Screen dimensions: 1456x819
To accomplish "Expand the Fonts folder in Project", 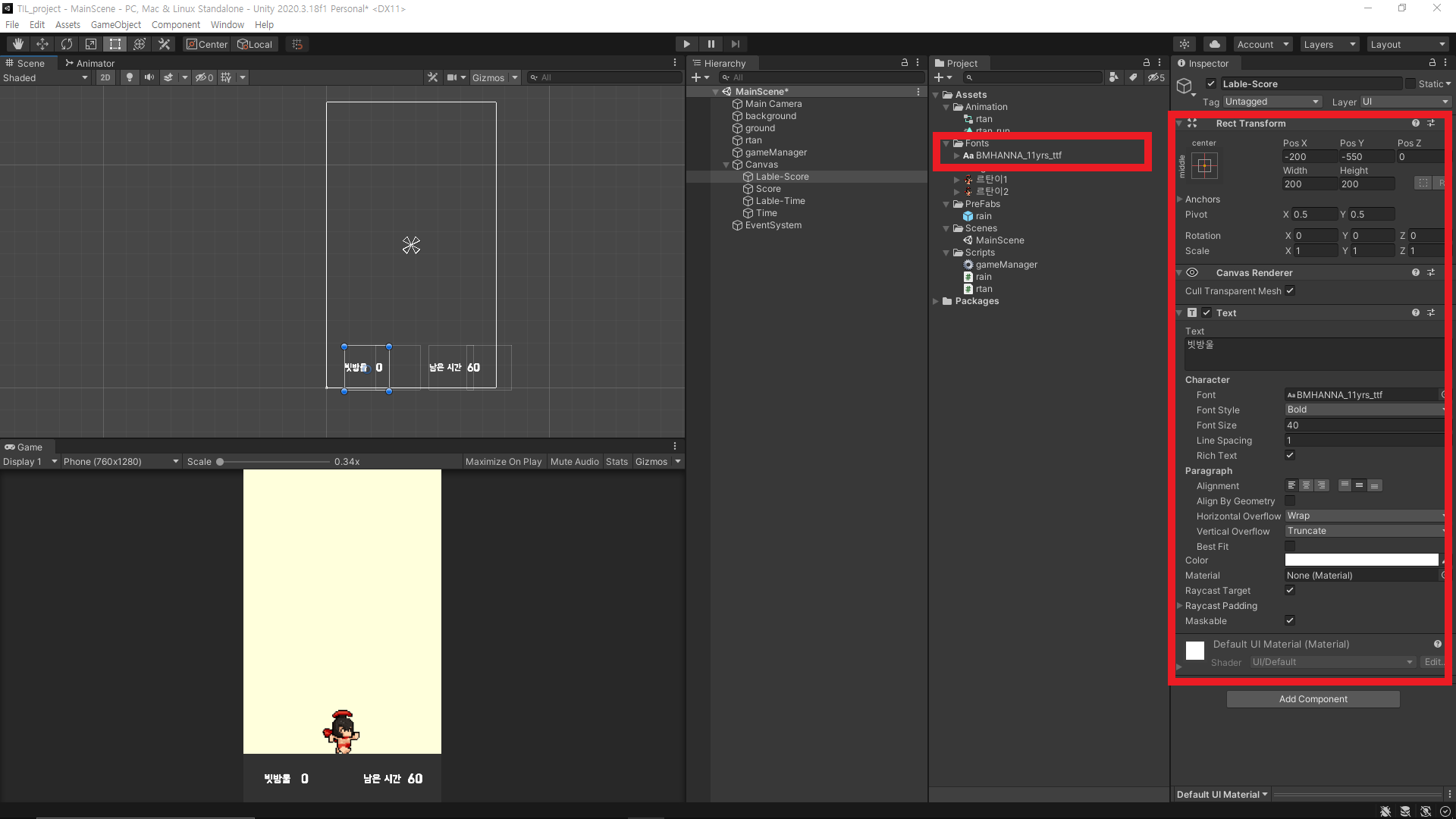I will coord(948,142).
